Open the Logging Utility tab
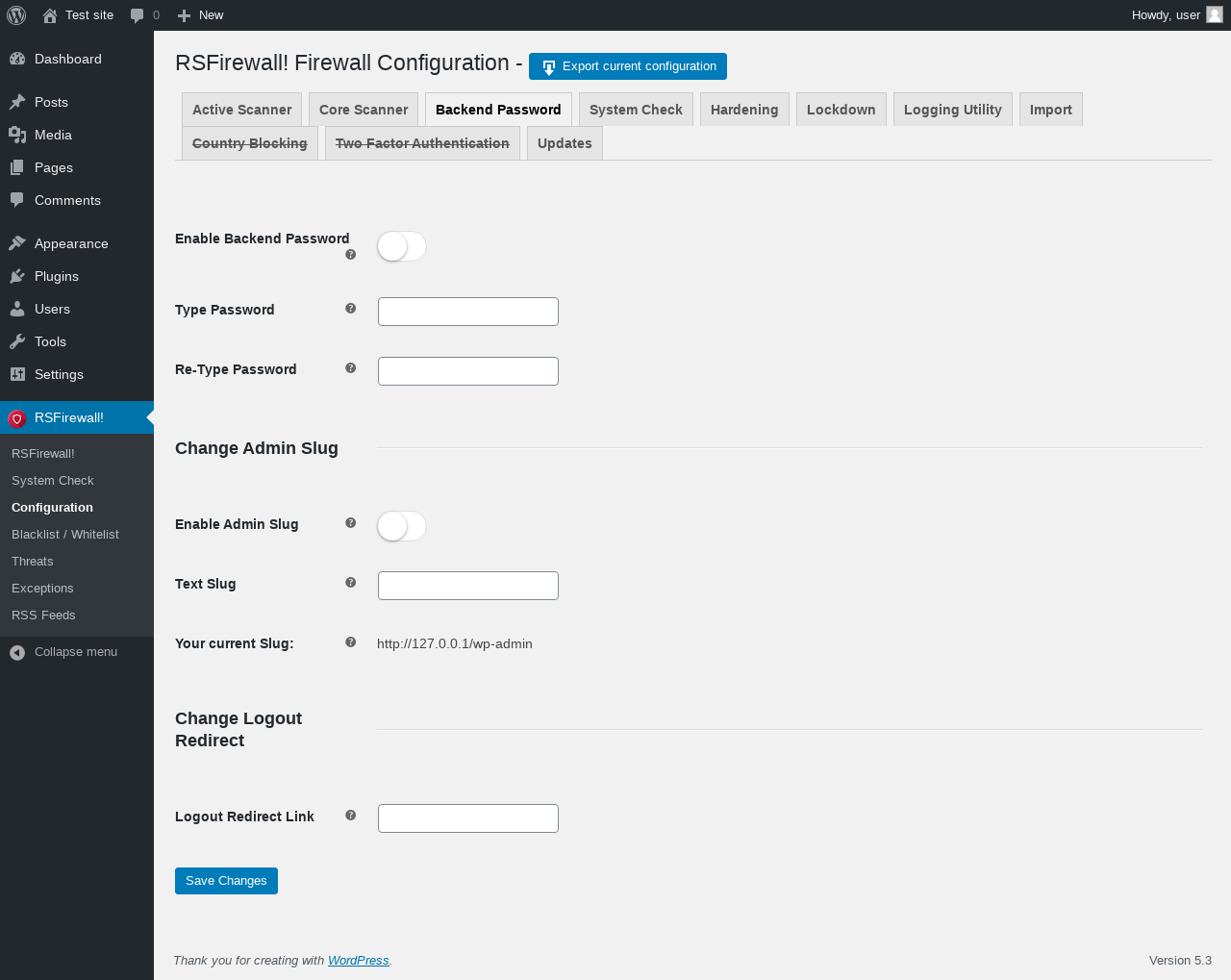 click(953, 110)
